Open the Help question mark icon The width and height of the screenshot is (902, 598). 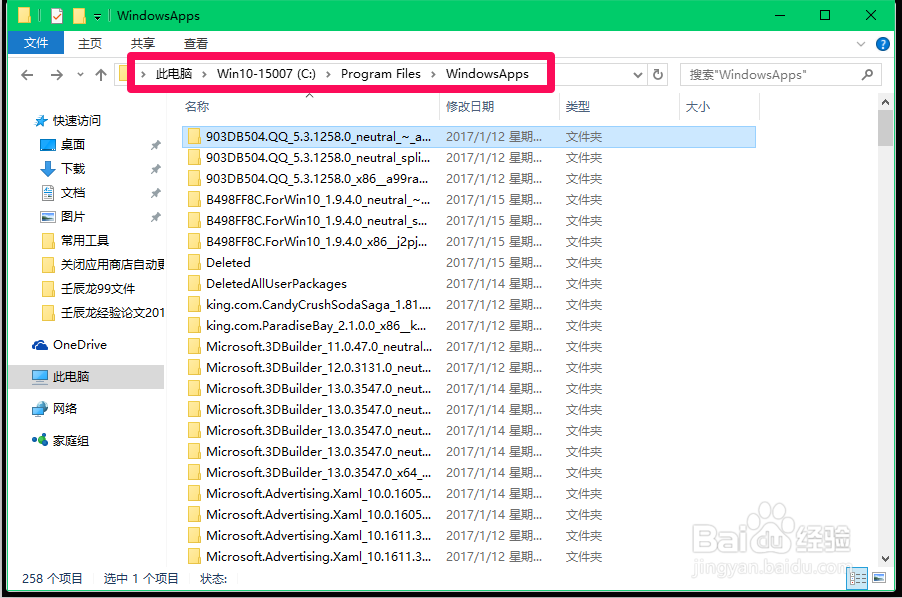click(x=882, y=44)
